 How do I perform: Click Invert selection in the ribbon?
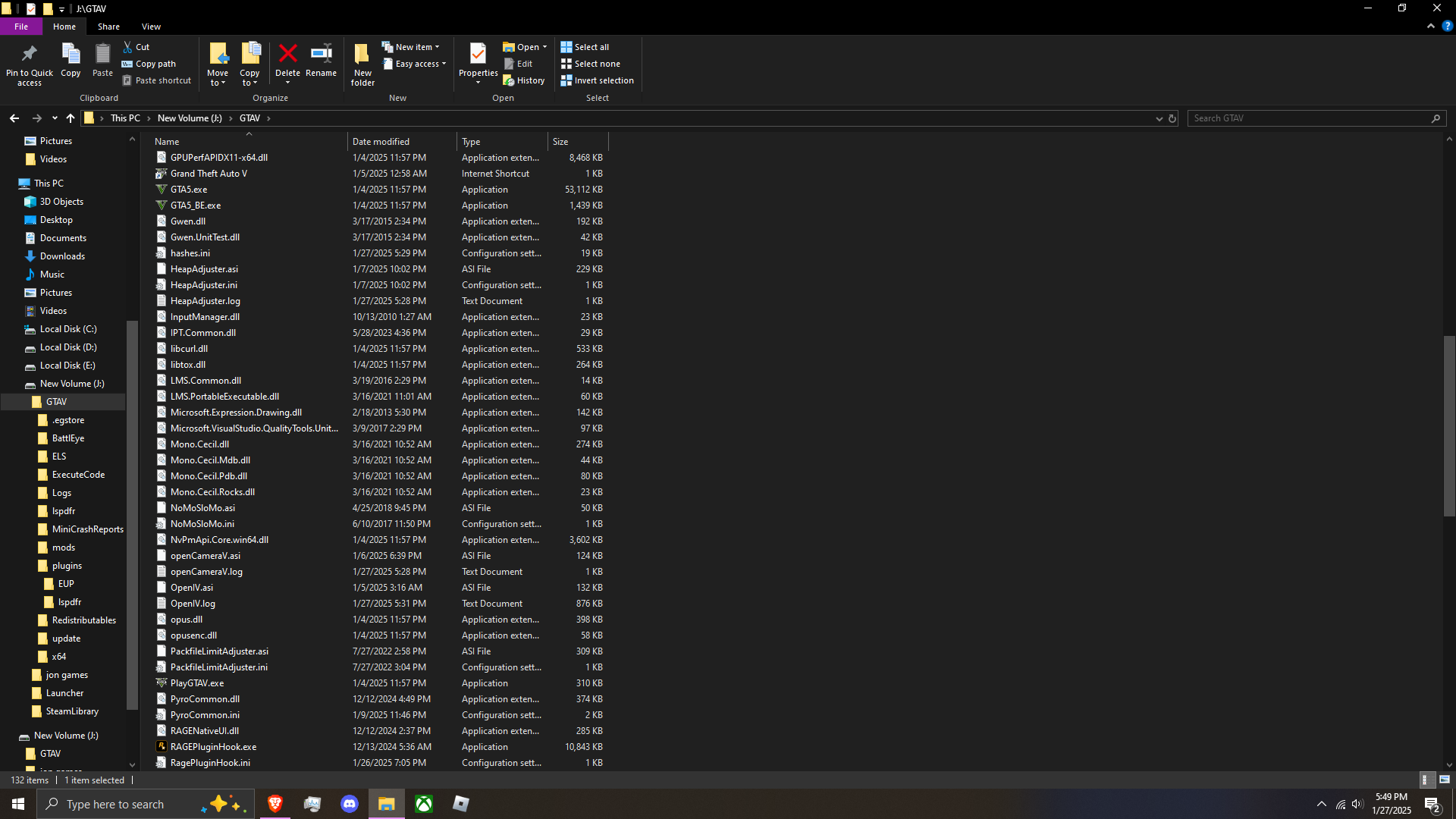click(597, 80)
